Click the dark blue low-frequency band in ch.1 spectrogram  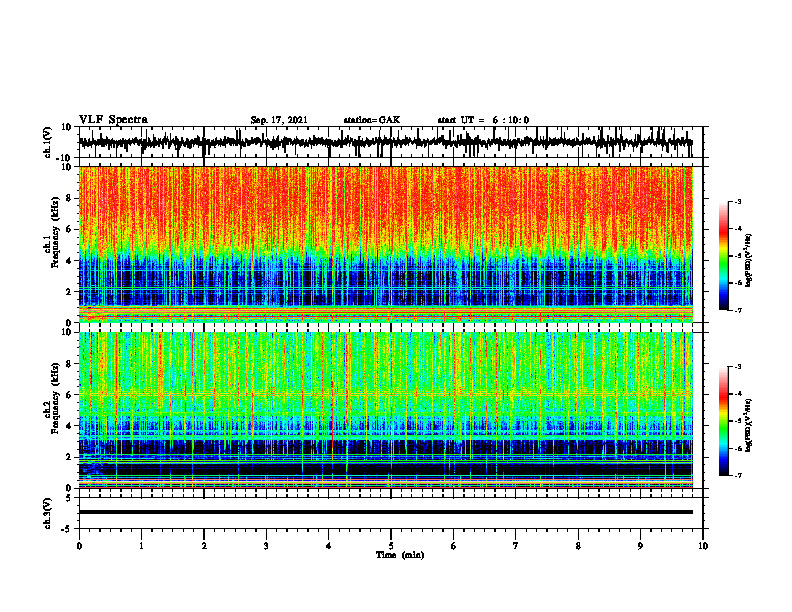click(x=385, y=283)
